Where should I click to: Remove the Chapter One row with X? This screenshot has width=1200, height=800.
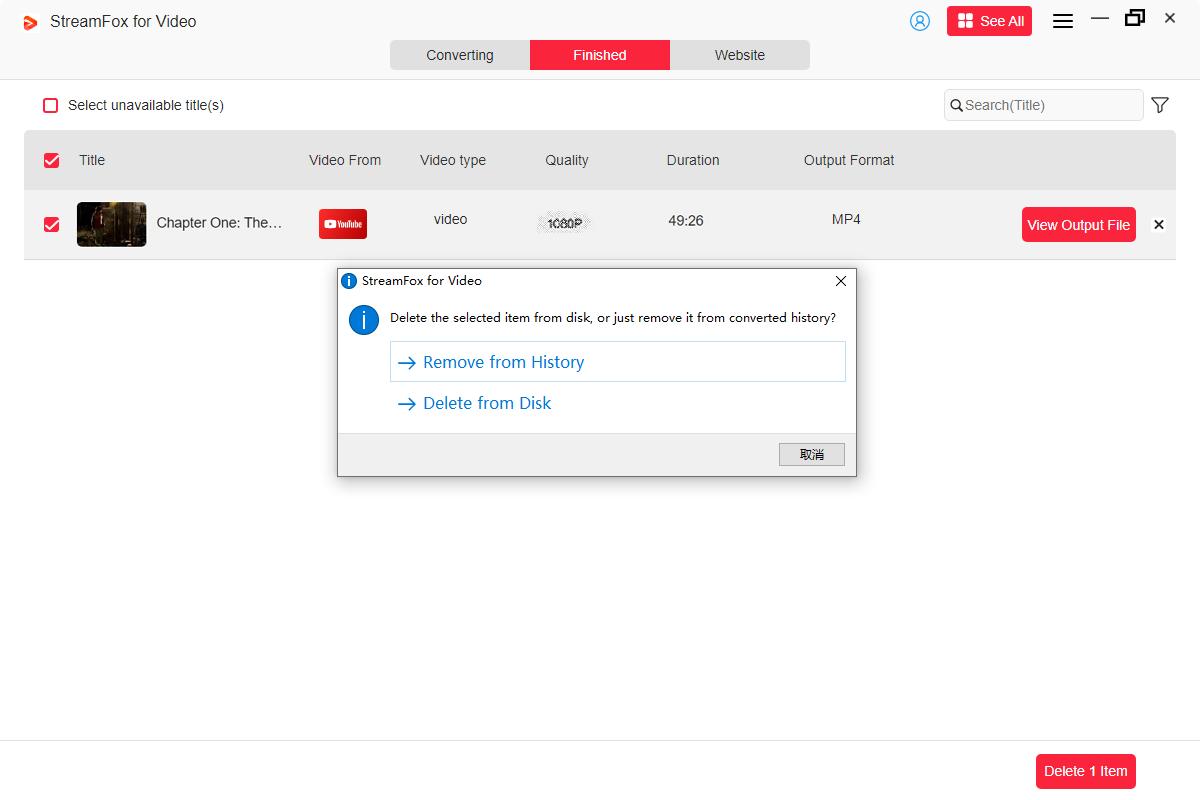(x=1159, y=225)
